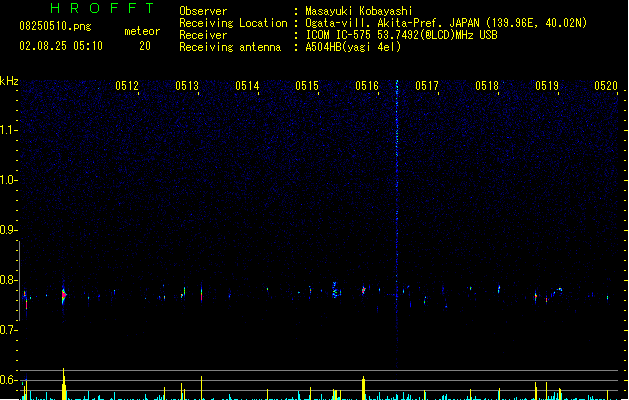This screenshot has height=400, width=629.
Task: Click the A504HB(yagi 4el) antenna text
Action: point(353,47)
